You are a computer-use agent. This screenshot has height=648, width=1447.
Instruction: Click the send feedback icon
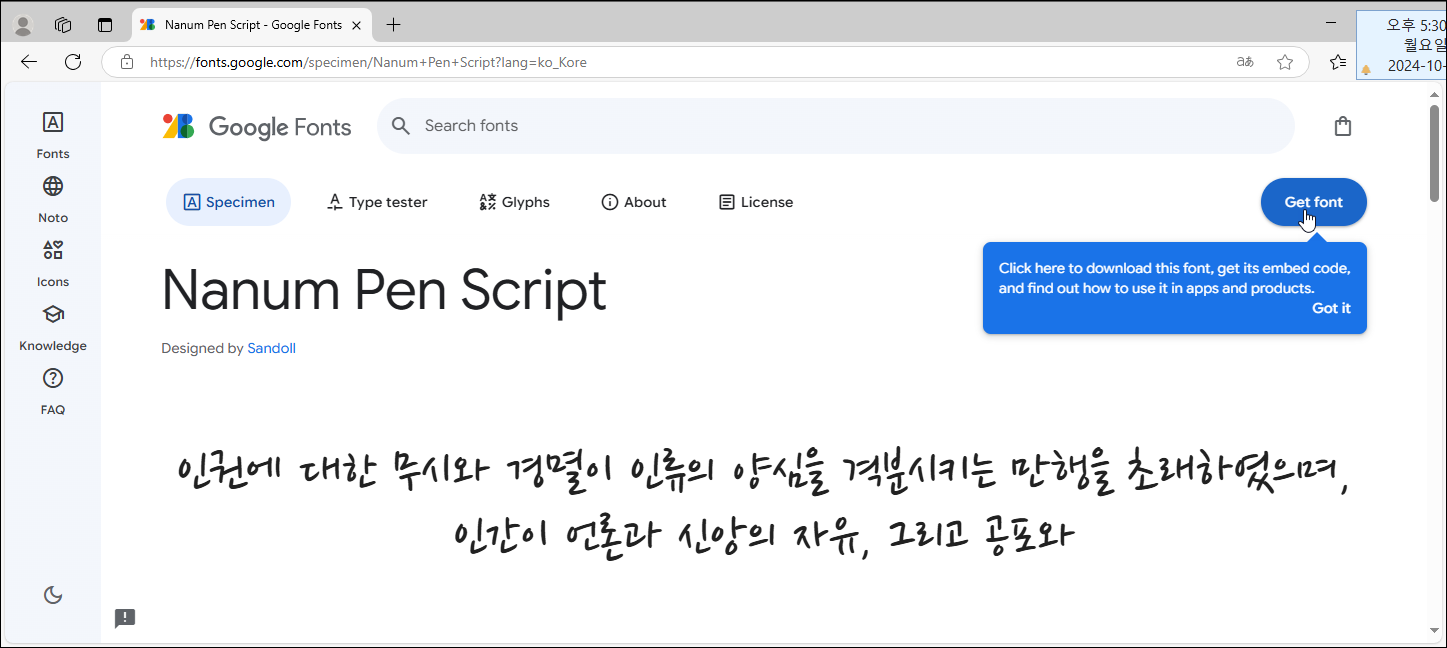coord(125,618)
